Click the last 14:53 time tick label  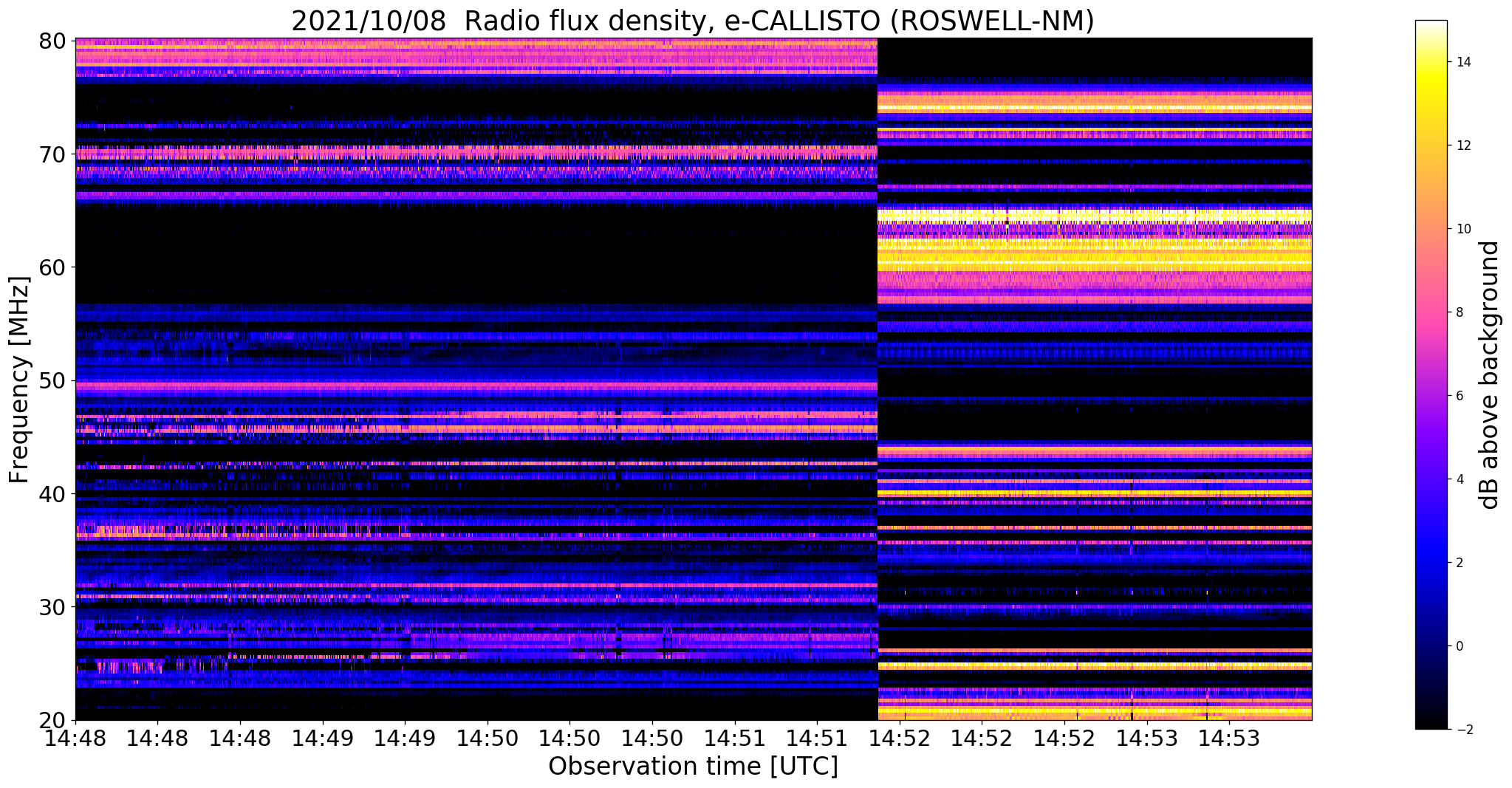[x=1229, y=739]
